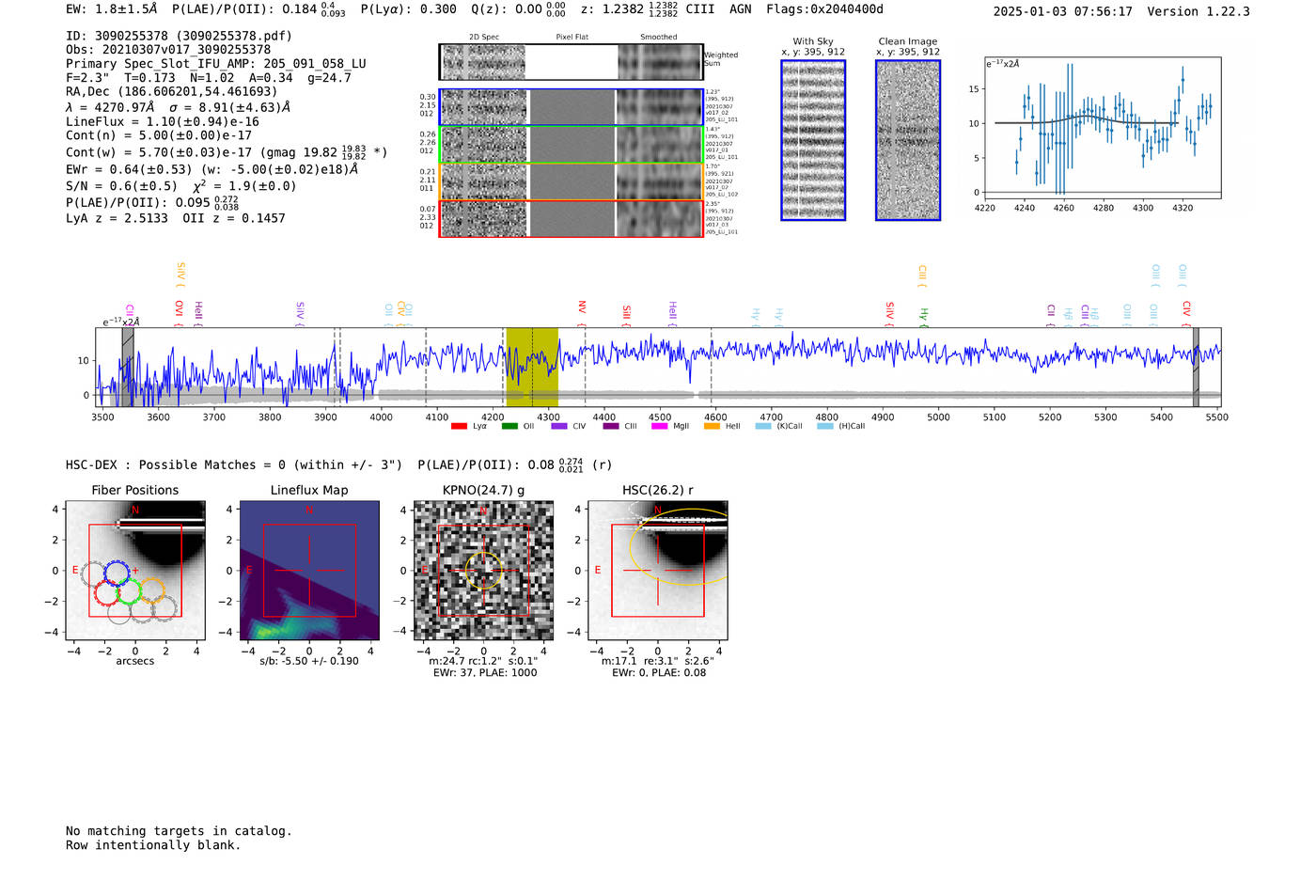Click the red SiII line label

pyautogui.click(x=627, y=312)
